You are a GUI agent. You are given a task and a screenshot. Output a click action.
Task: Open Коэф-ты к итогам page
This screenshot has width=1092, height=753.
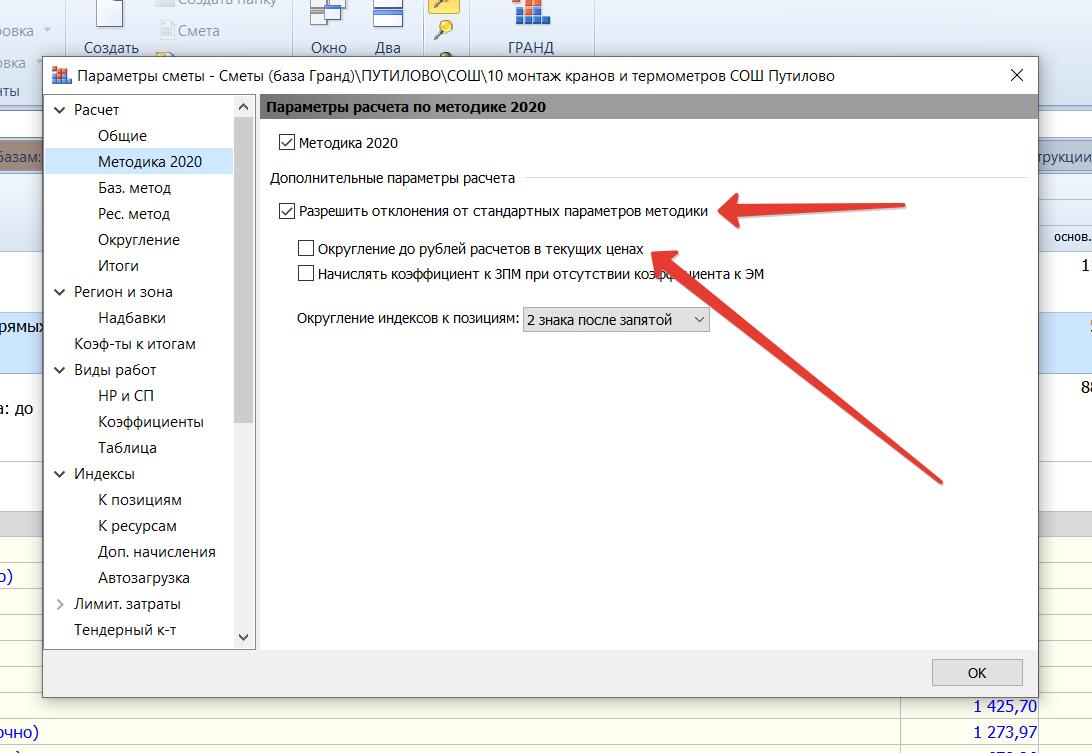click(135, 344)
